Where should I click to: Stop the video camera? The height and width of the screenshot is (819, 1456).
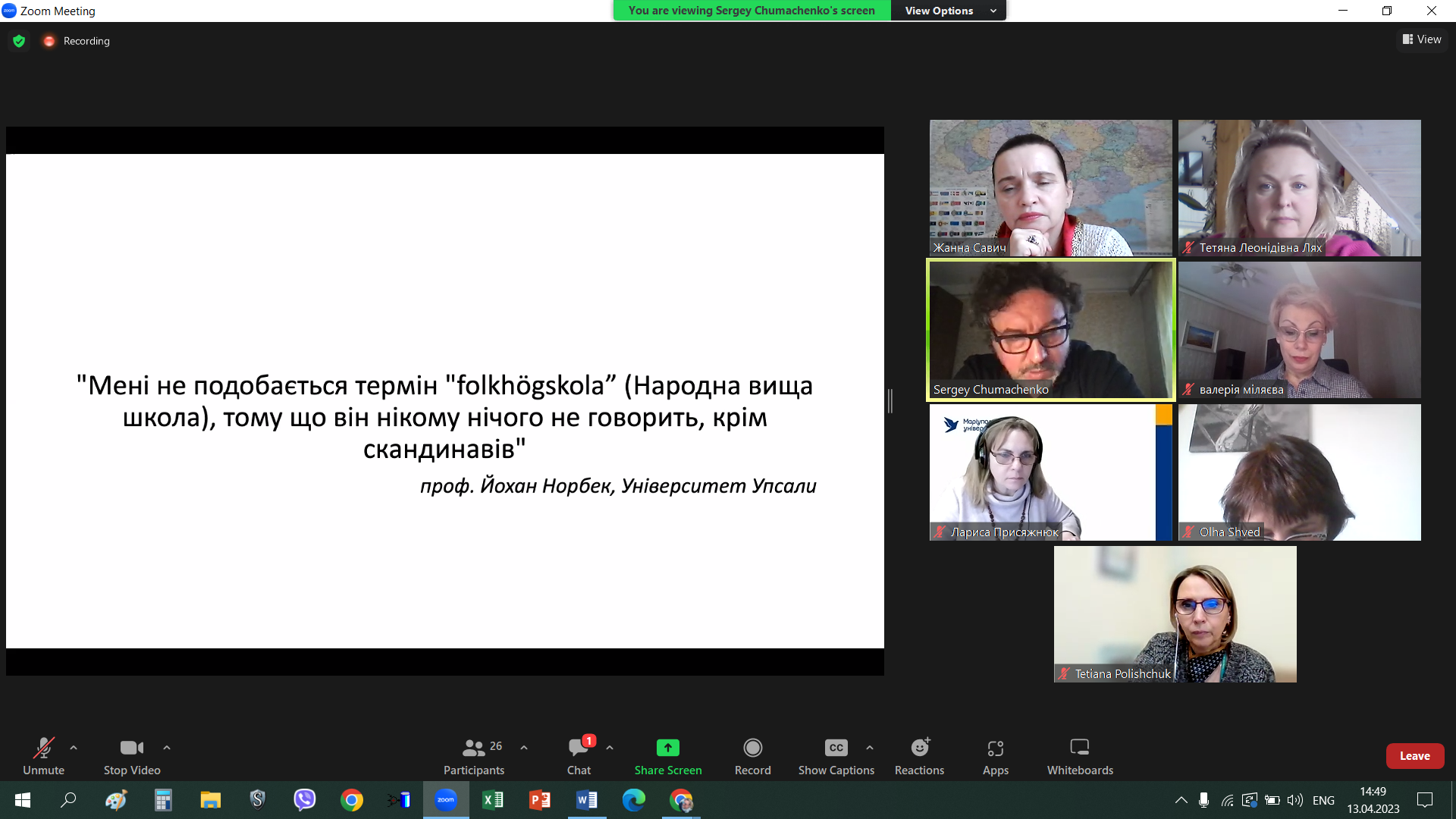click(132, 757)
